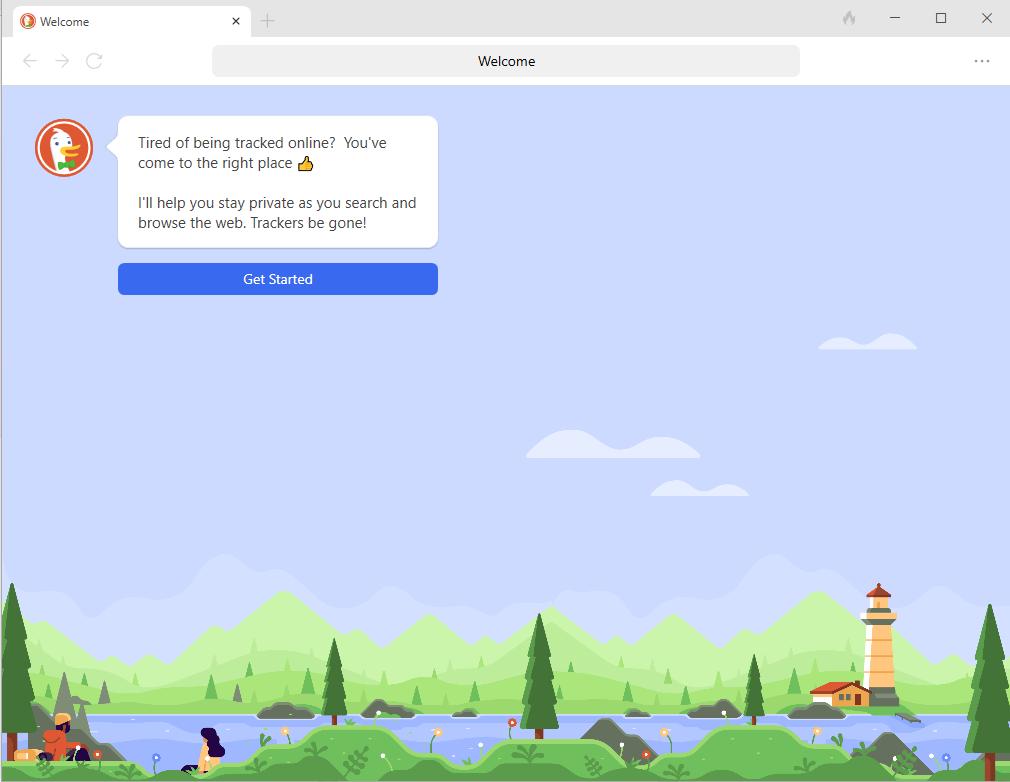Click the onboarding speech bubble message
This screenshot has height=782, width=1010.
[x=277, y=182]
